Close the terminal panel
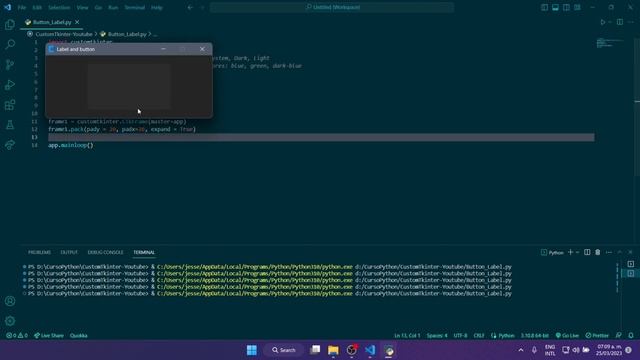The height and width of the screenshot is (360, 640). point(630,252)
